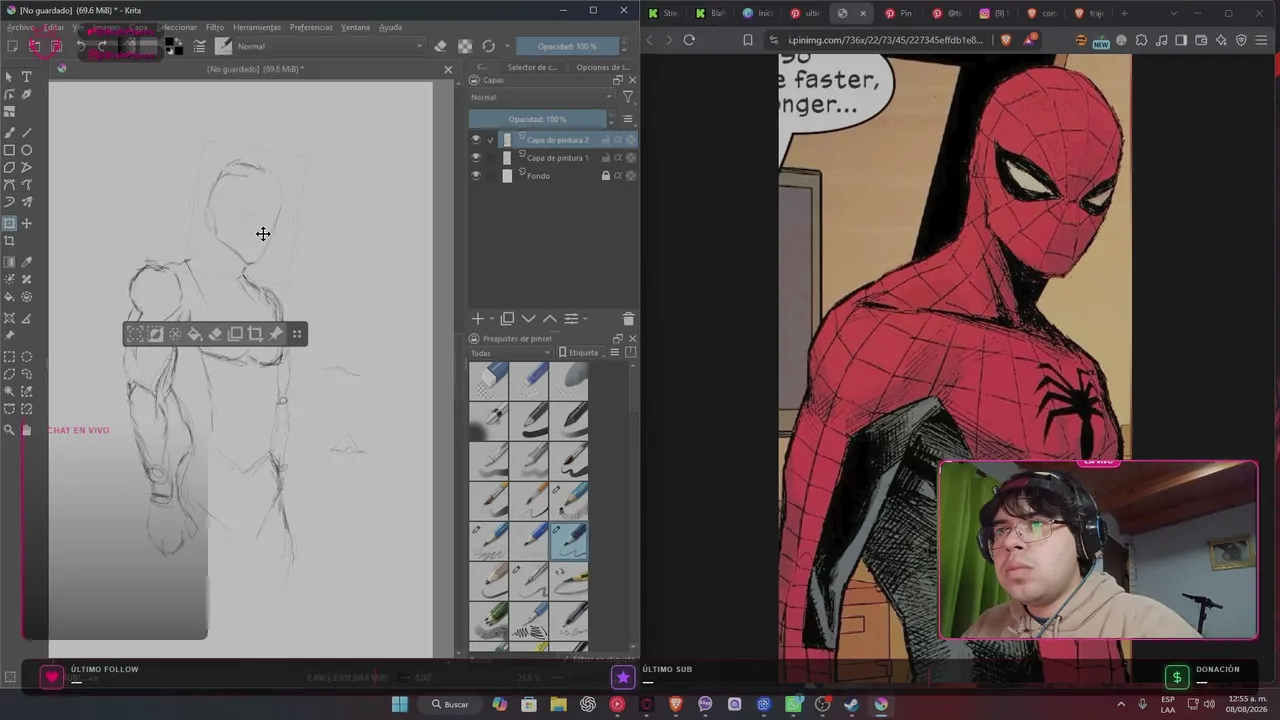Open the brush blending mode Normal dropdown

pyautogui.click(x=329, y=46)
